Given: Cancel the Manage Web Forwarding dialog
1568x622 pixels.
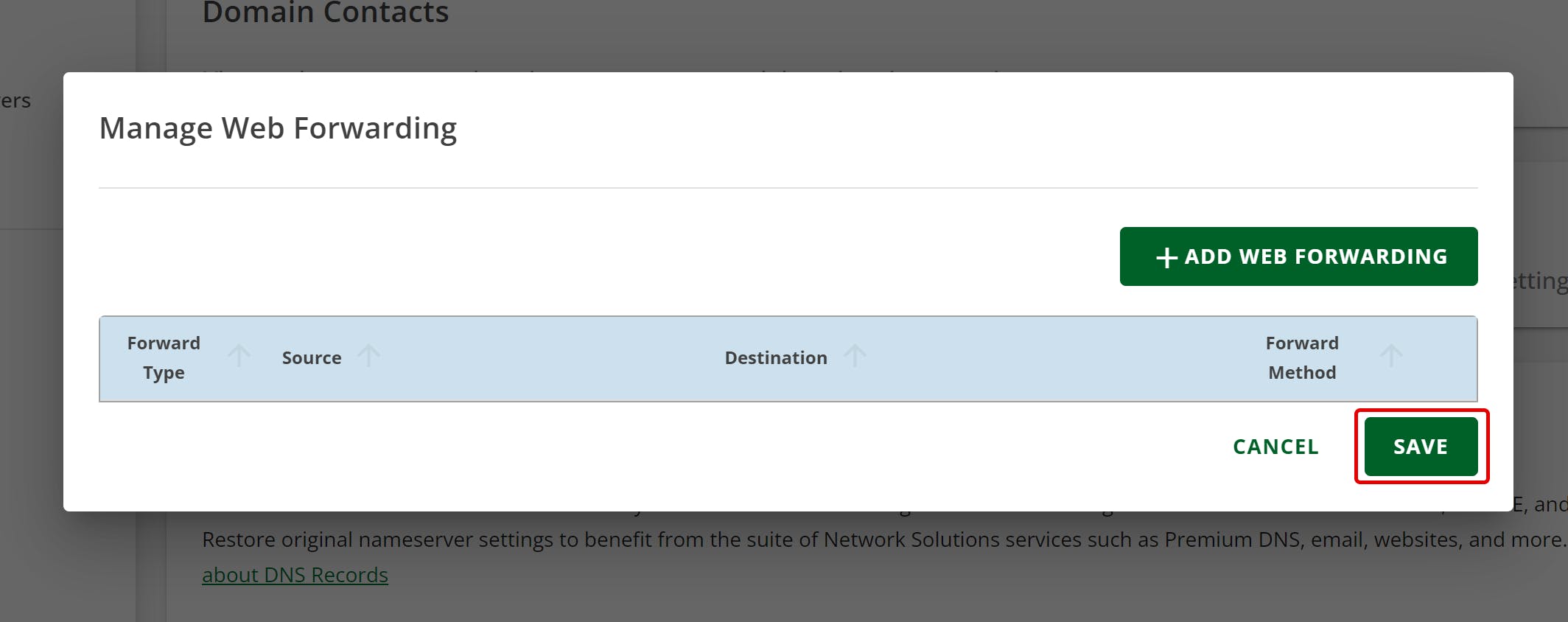Looking at the screenshot, I should 1275,447.
